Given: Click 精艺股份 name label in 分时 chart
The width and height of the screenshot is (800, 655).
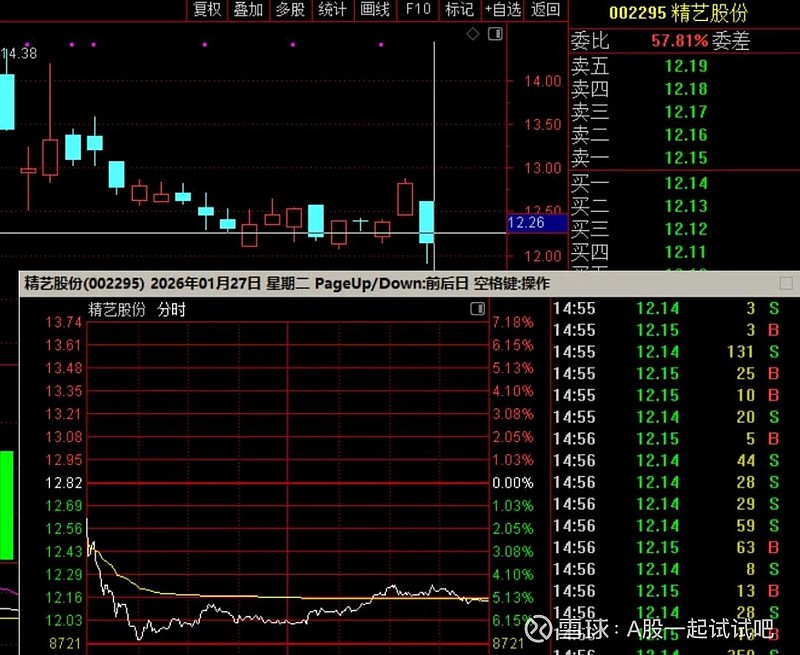Looking at the screenshot, I should (x=117, y=309).
